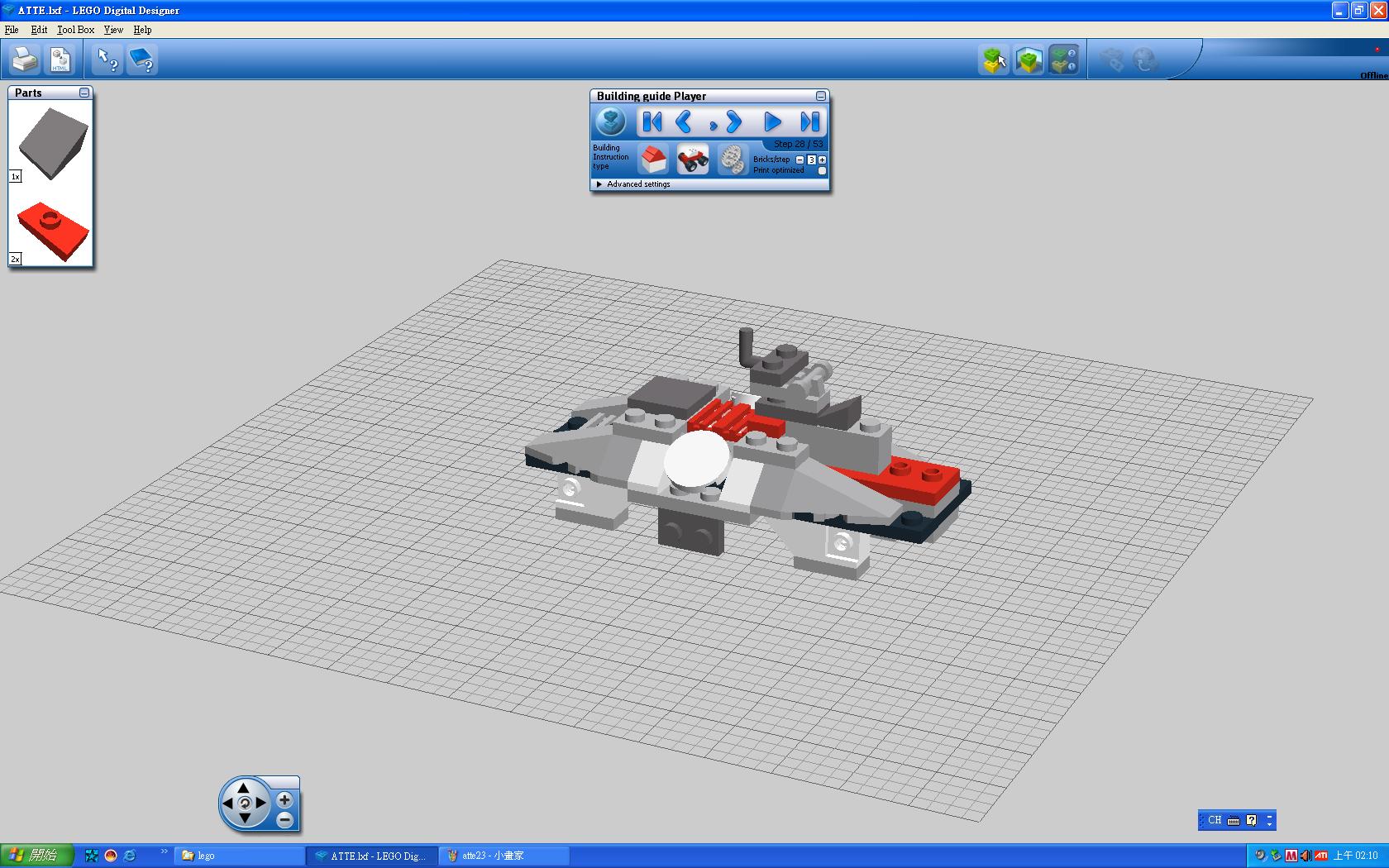Select the house building instruction type
Image resolution: width=1389 pixels, height=868 pixels.
[x=654, y=158]
